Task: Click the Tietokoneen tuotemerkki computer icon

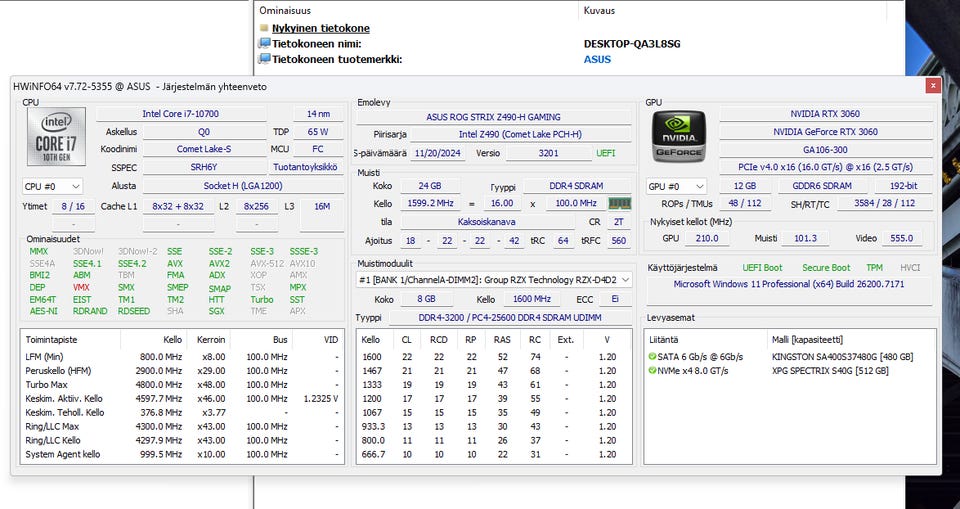Action: (264, 59)
